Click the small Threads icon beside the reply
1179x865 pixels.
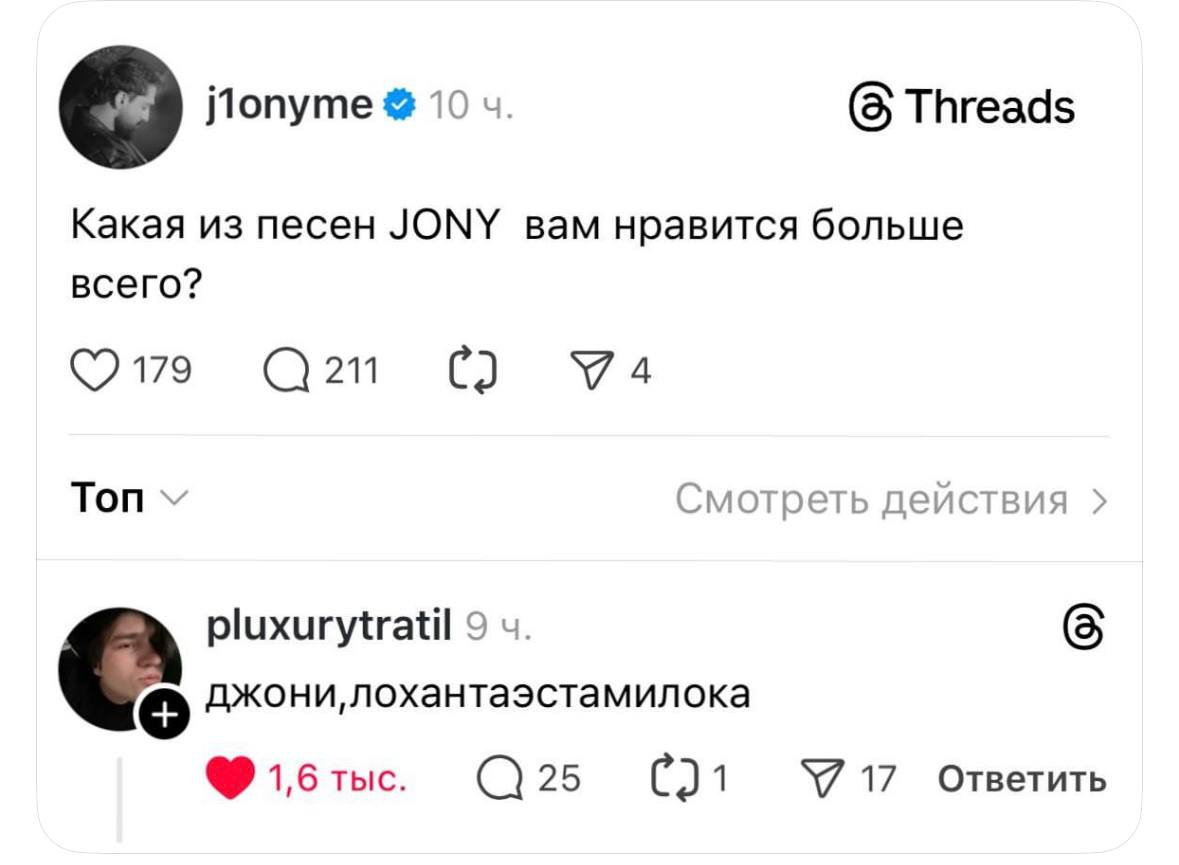coord(1082,631)
